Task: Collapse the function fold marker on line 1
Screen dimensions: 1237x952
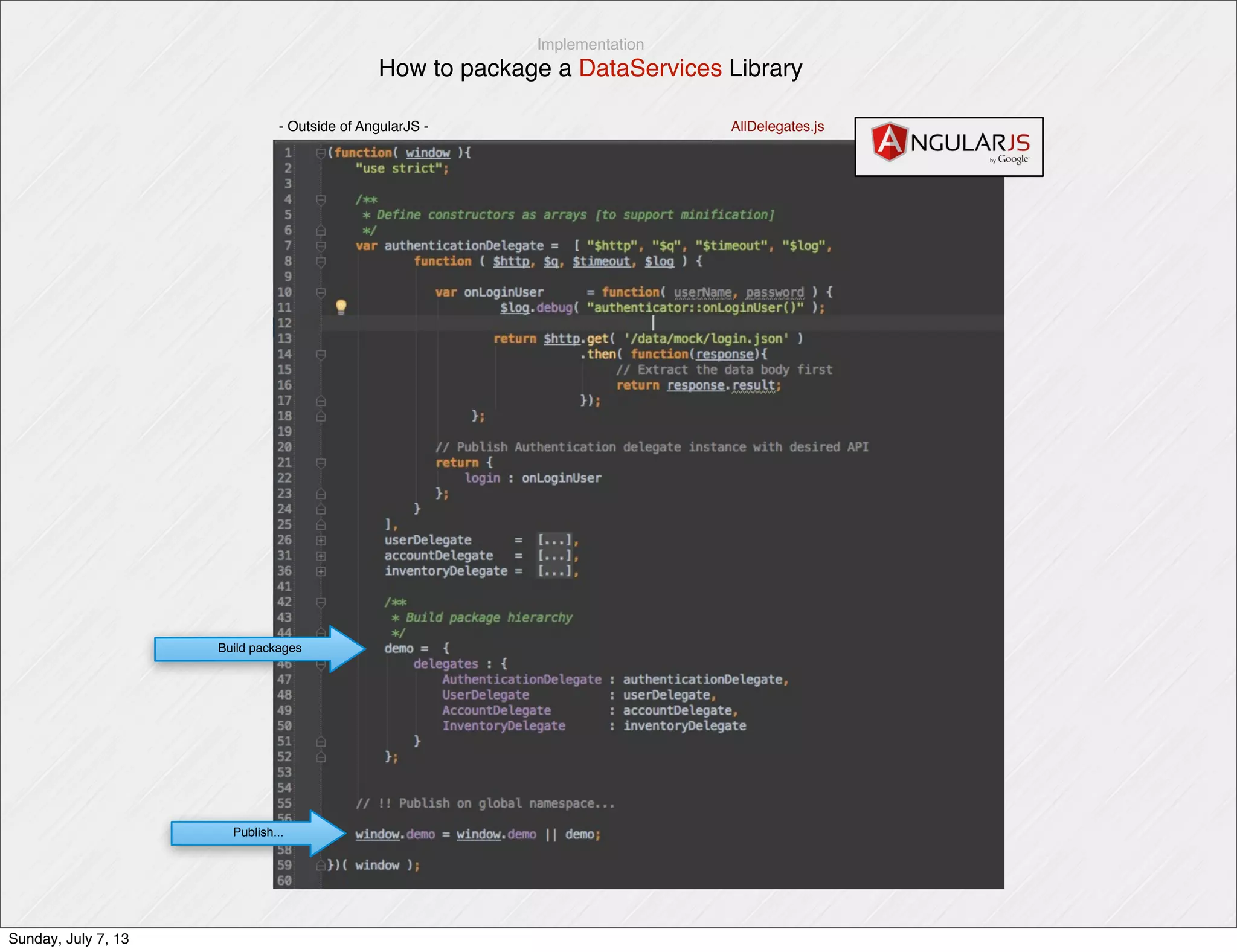Action: (321, 153)
